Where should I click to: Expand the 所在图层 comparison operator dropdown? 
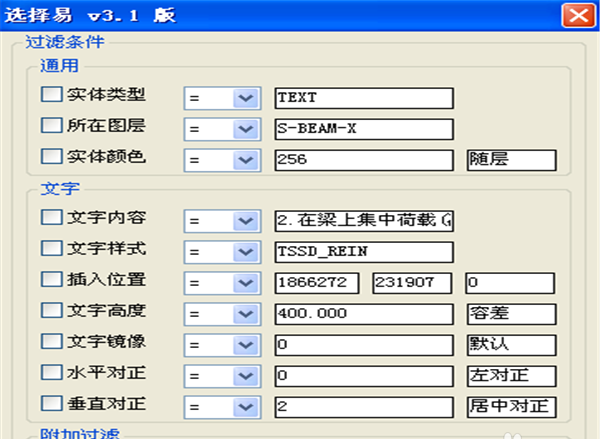(x=245, y=129)
